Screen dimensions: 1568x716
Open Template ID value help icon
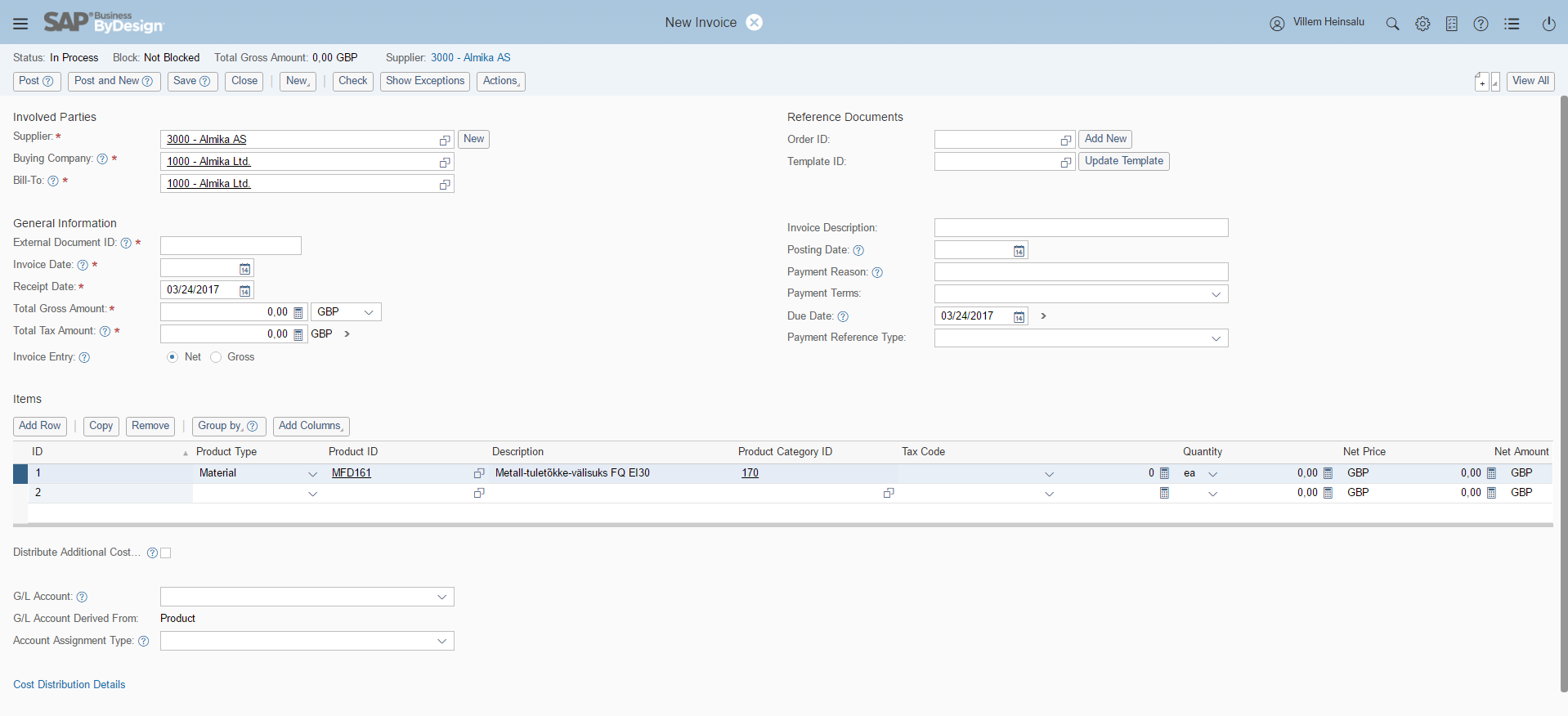pyautogui.click(x=1066, y=163)
